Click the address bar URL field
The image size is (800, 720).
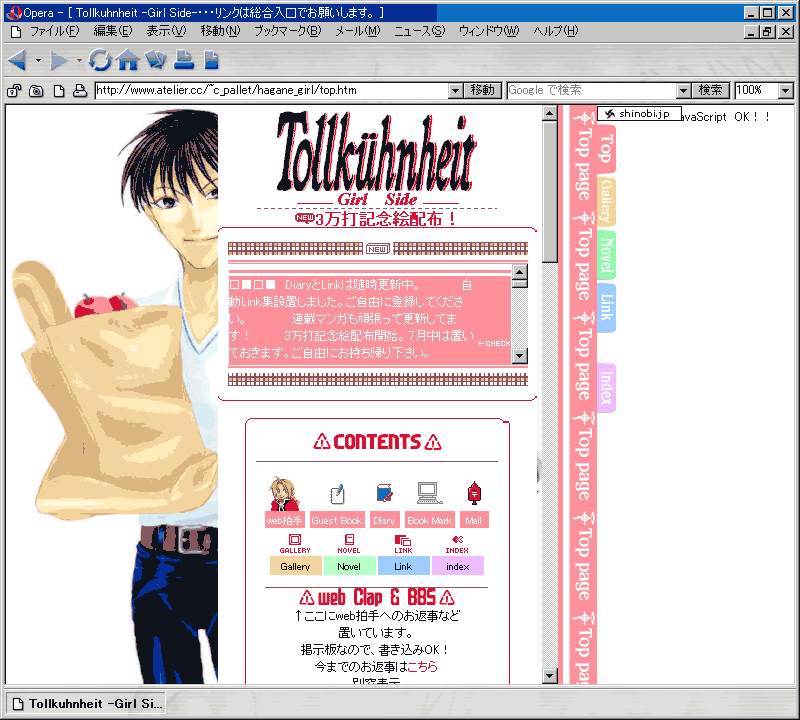[x=272, y=90]
